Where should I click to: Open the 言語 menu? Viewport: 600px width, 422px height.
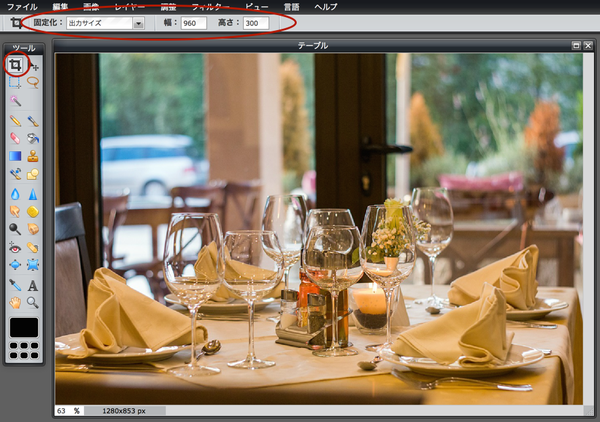[x=292, y=7]
